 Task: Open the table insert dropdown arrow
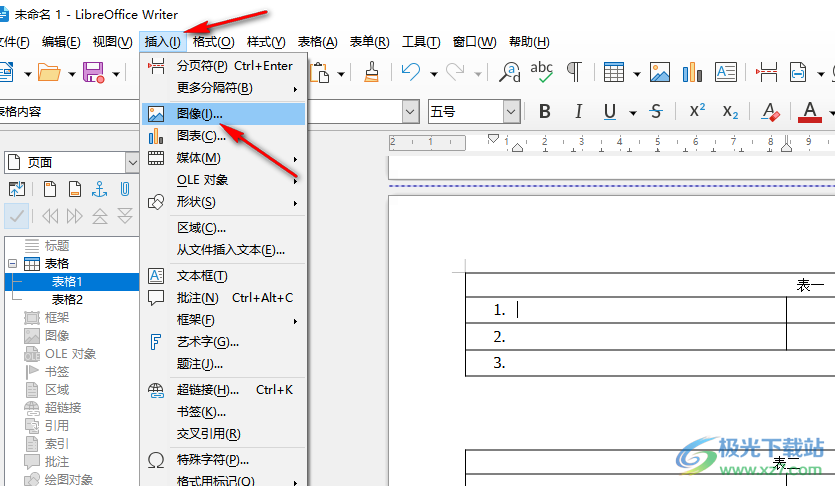pos(636,73)
